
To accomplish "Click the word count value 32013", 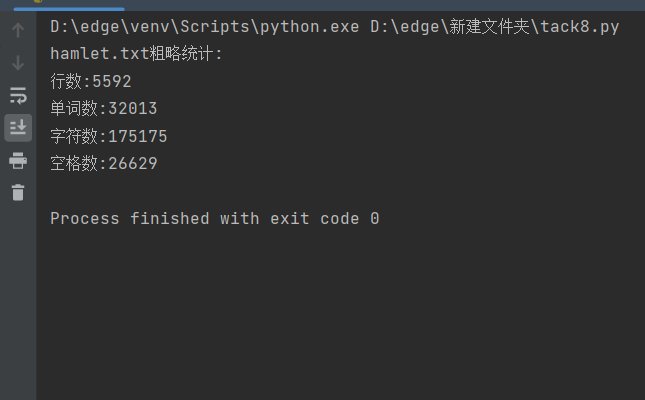I will [x=132, y=109].
